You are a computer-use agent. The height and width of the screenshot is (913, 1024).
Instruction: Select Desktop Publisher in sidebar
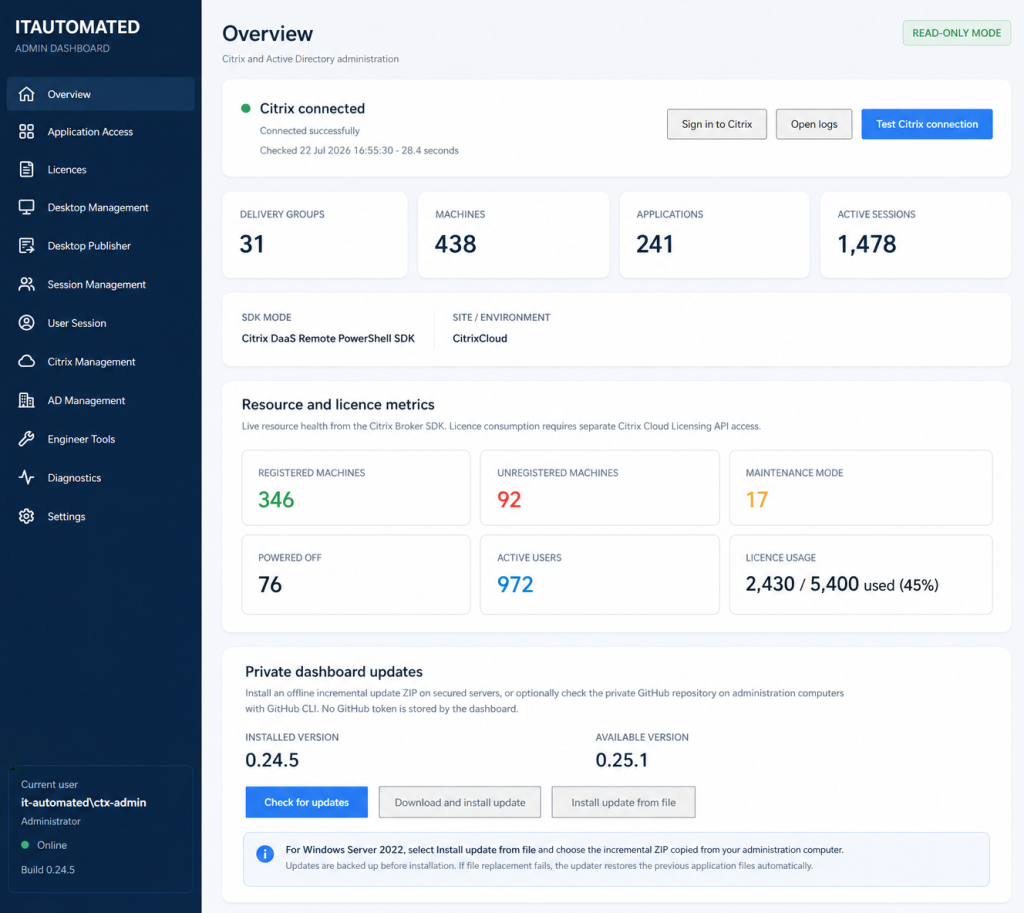[x=101, y=246]
